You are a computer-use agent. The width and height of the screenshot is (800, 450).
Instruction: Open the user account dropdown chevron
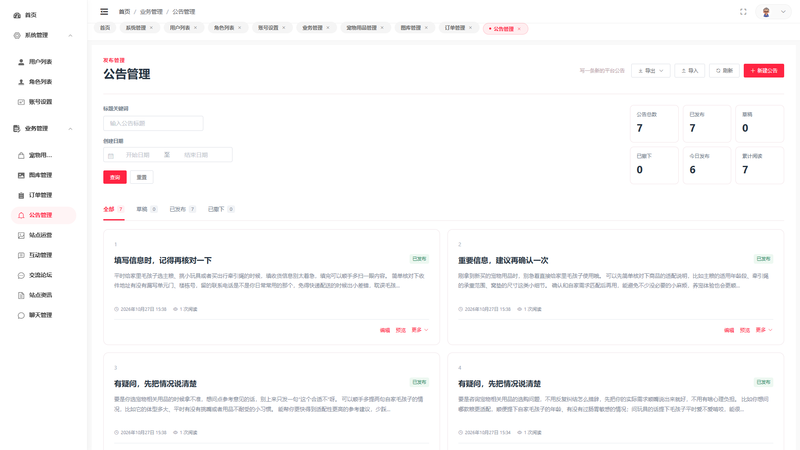783,12
